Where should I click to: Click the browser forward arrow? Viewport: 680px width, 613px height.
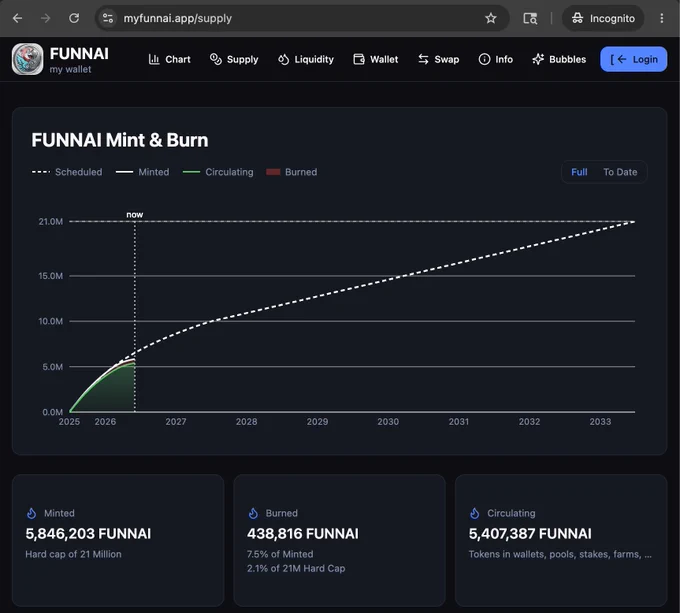[x=46, y=18]
